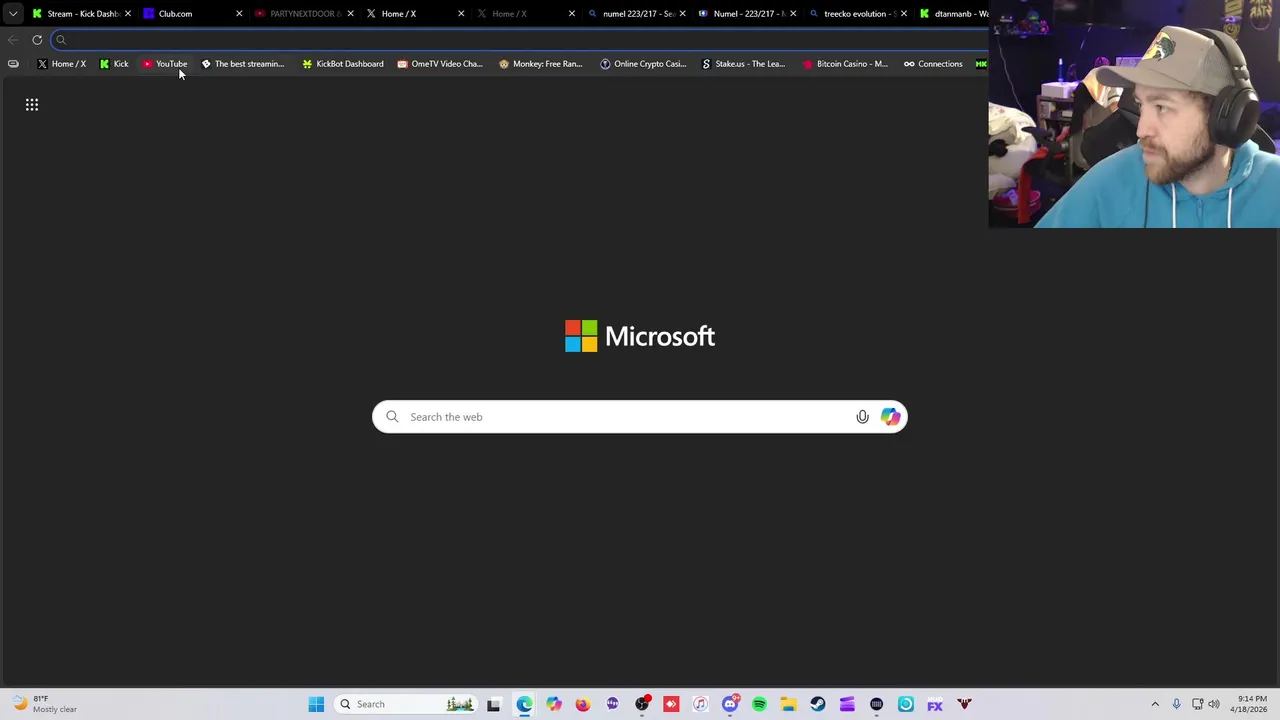Open the Kick bookmark

pyautogui.click(x=114, y=64)
